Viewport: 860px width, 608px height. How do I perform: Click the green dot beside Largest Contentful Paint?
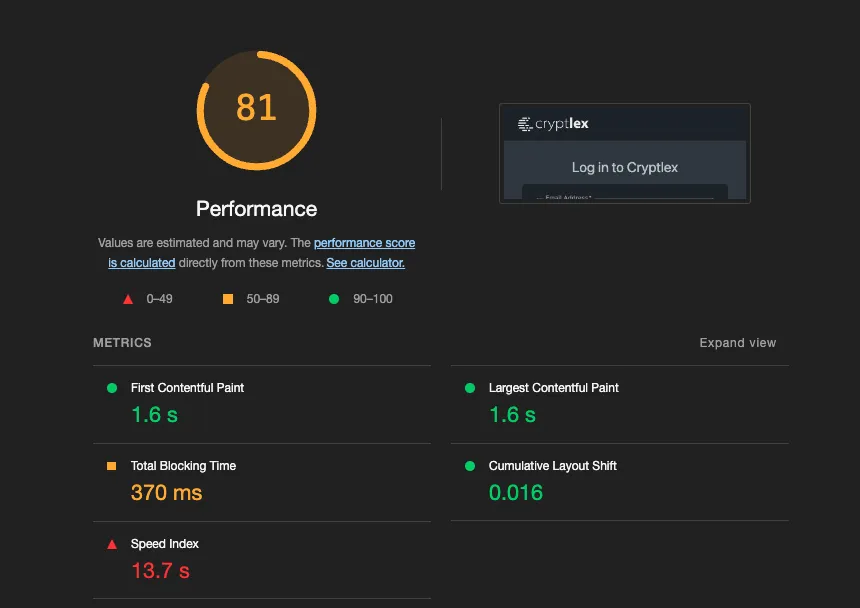coord(468,388)
